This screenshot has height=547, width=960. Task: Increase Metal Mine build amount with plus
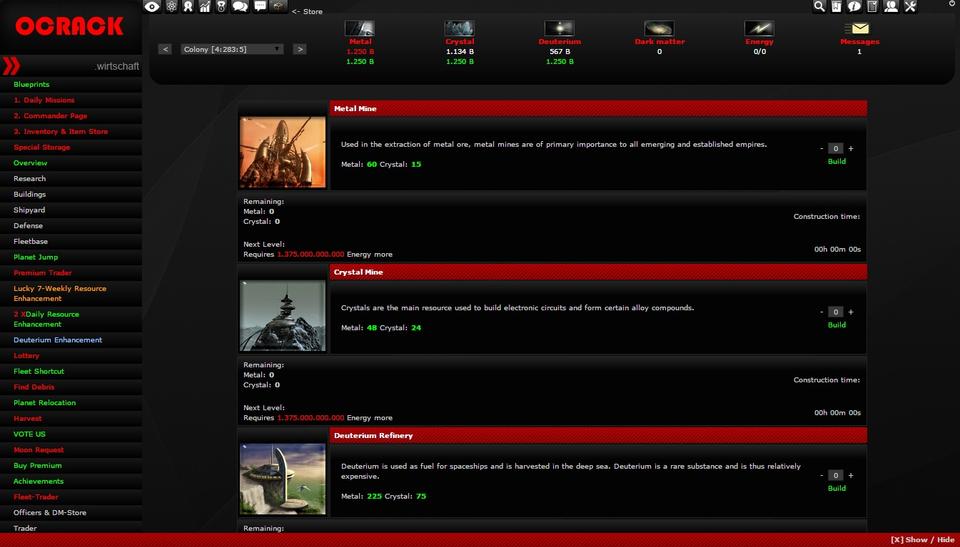point(851,148)
